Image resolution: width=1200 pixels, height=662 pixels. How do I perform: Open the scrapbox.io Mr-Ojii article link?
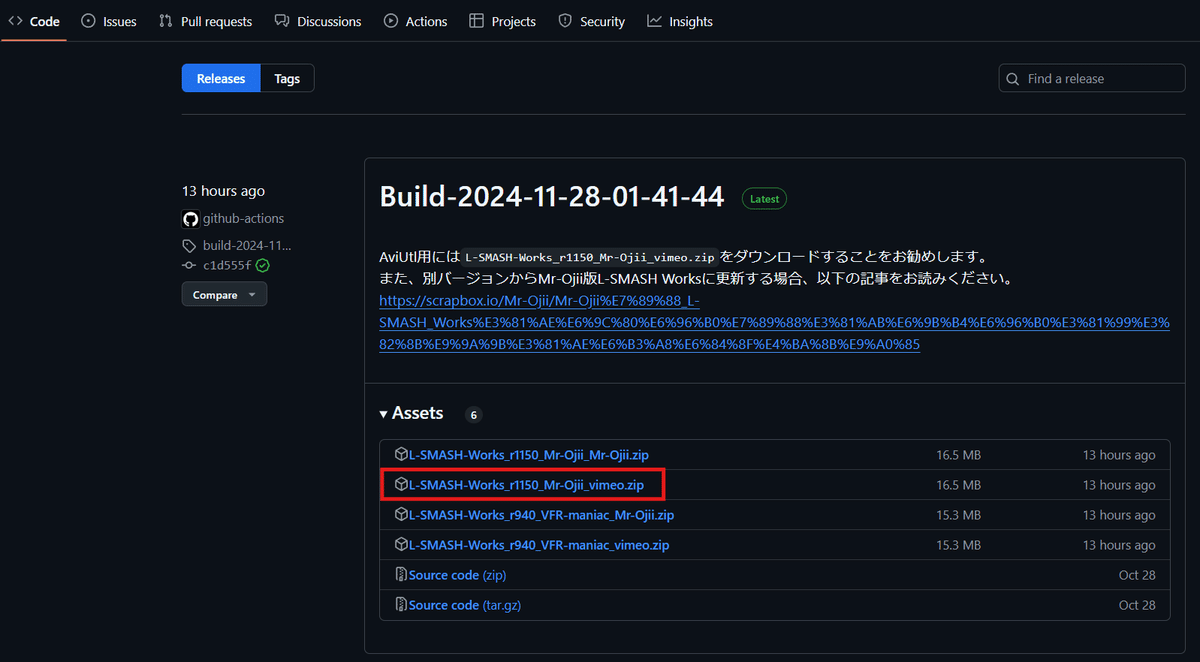pos(774,322)
